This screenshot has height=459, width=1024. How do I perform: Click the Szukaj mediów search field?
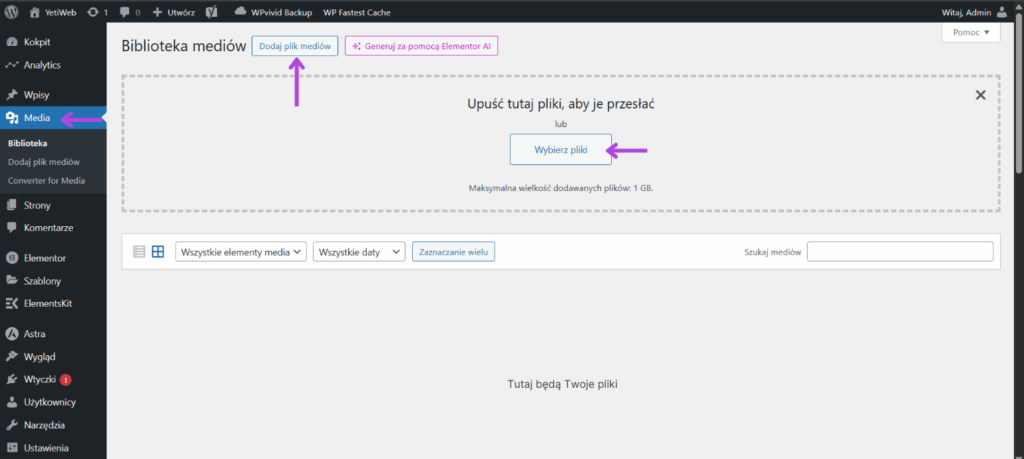(899, 252)
